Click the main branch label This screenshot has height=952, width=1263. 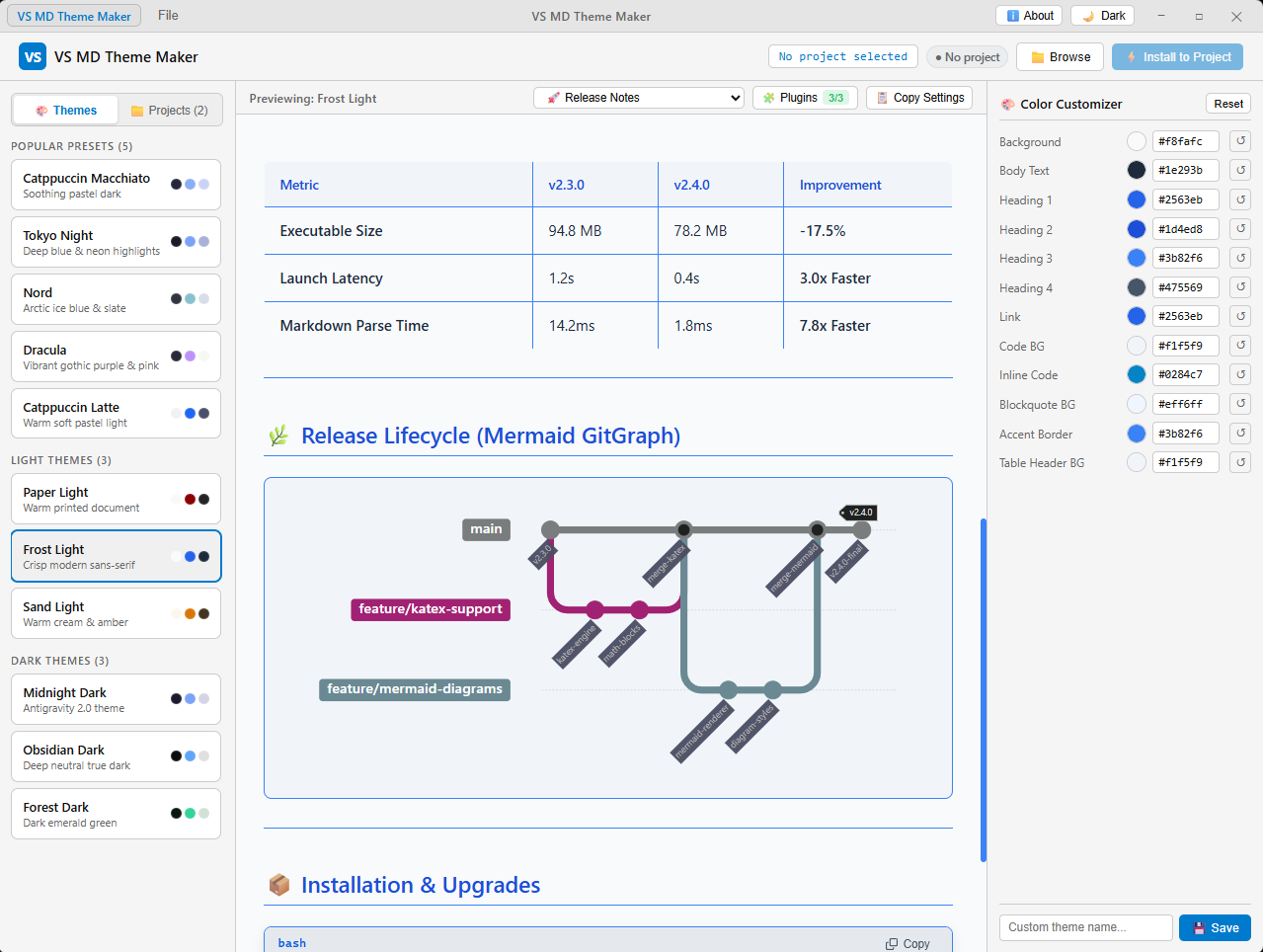(486, 529)
